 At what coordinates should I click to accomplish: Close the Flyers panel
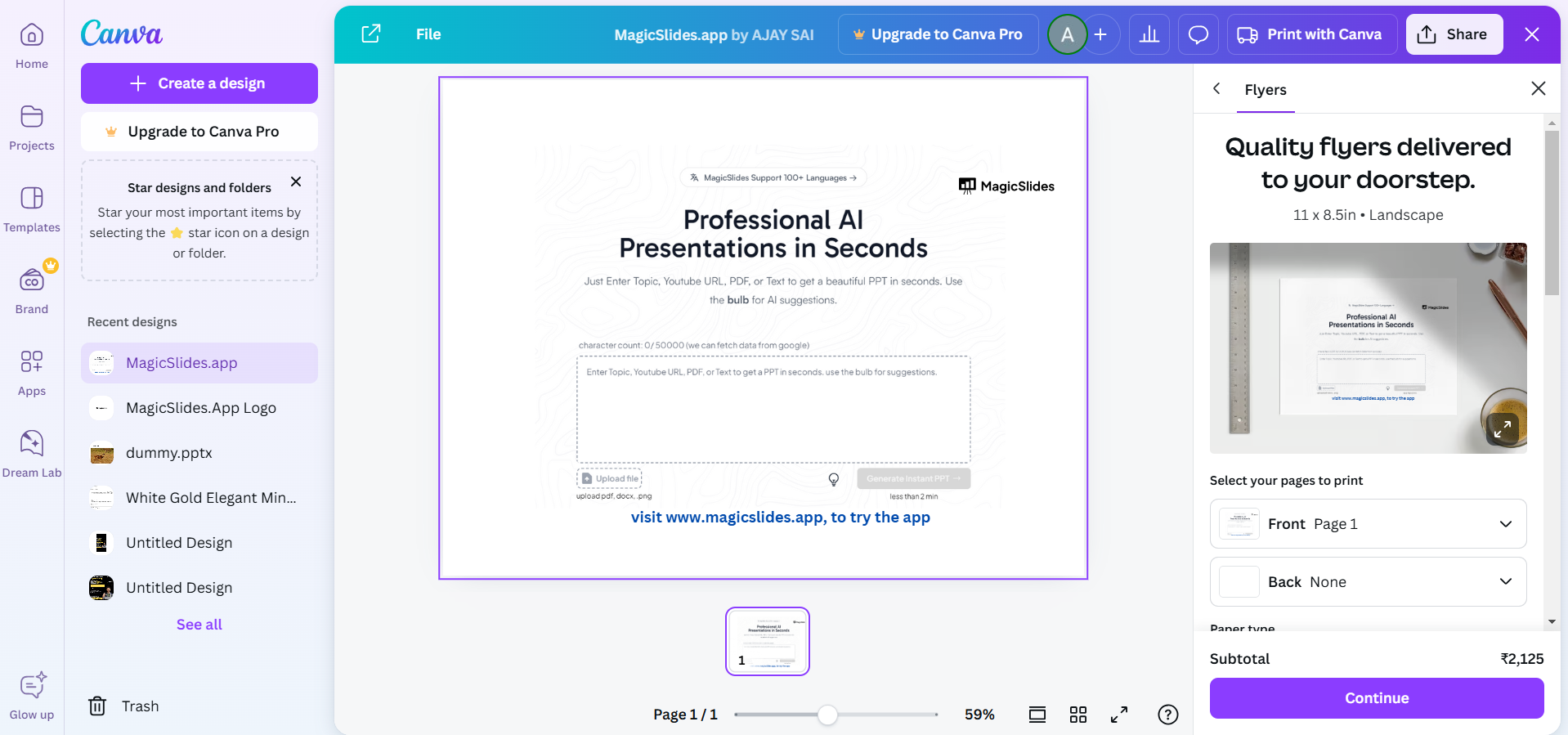click(1539, 88)
